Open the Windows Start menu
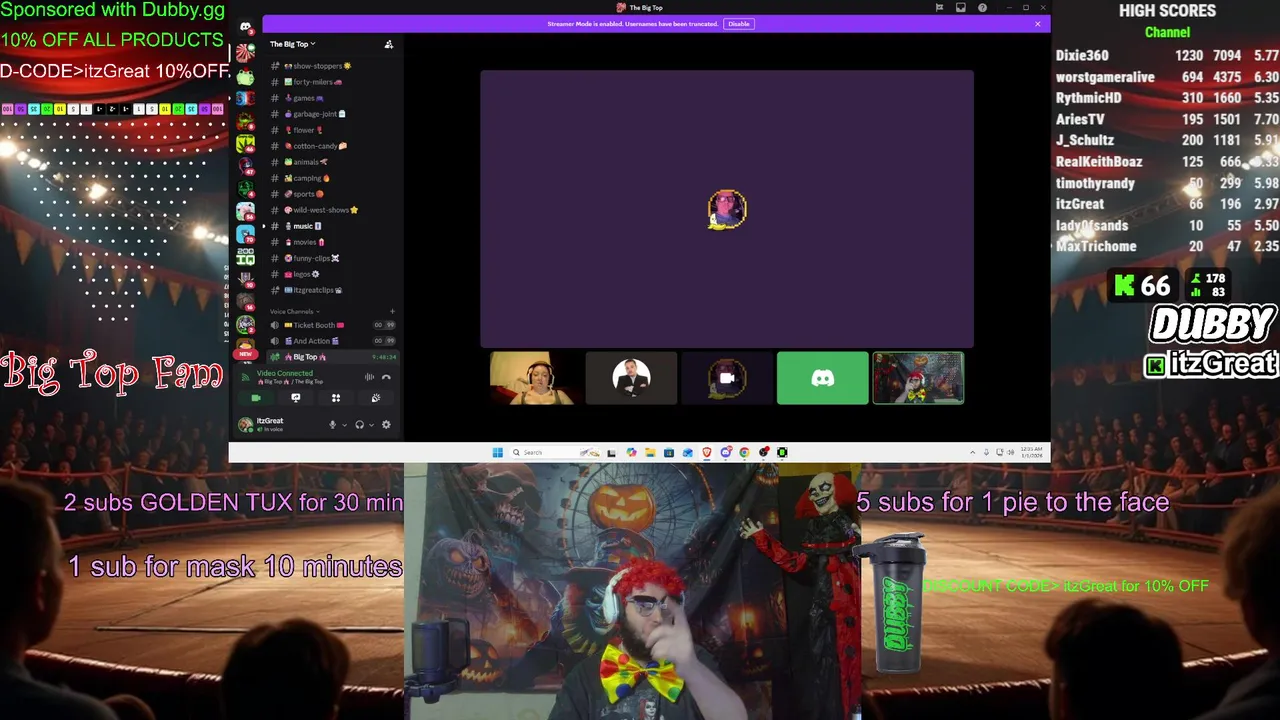Screen dimensions: 1280x720 pyautogui.click(x=497, y=452)
